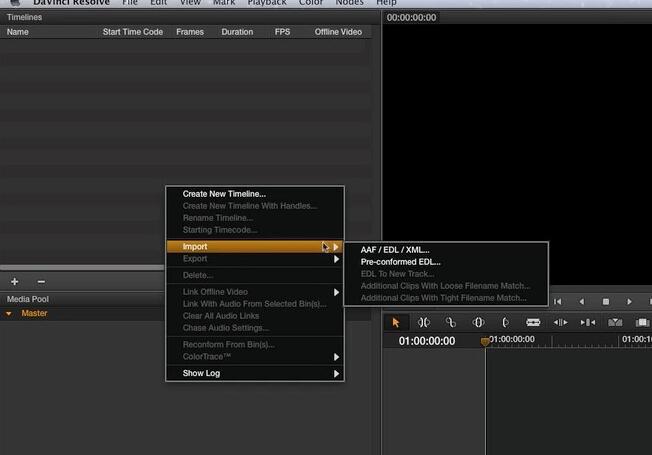Viewport: 652px width, 455px height.
Task: Play viewer in reverse
Action: coord(582,301)
